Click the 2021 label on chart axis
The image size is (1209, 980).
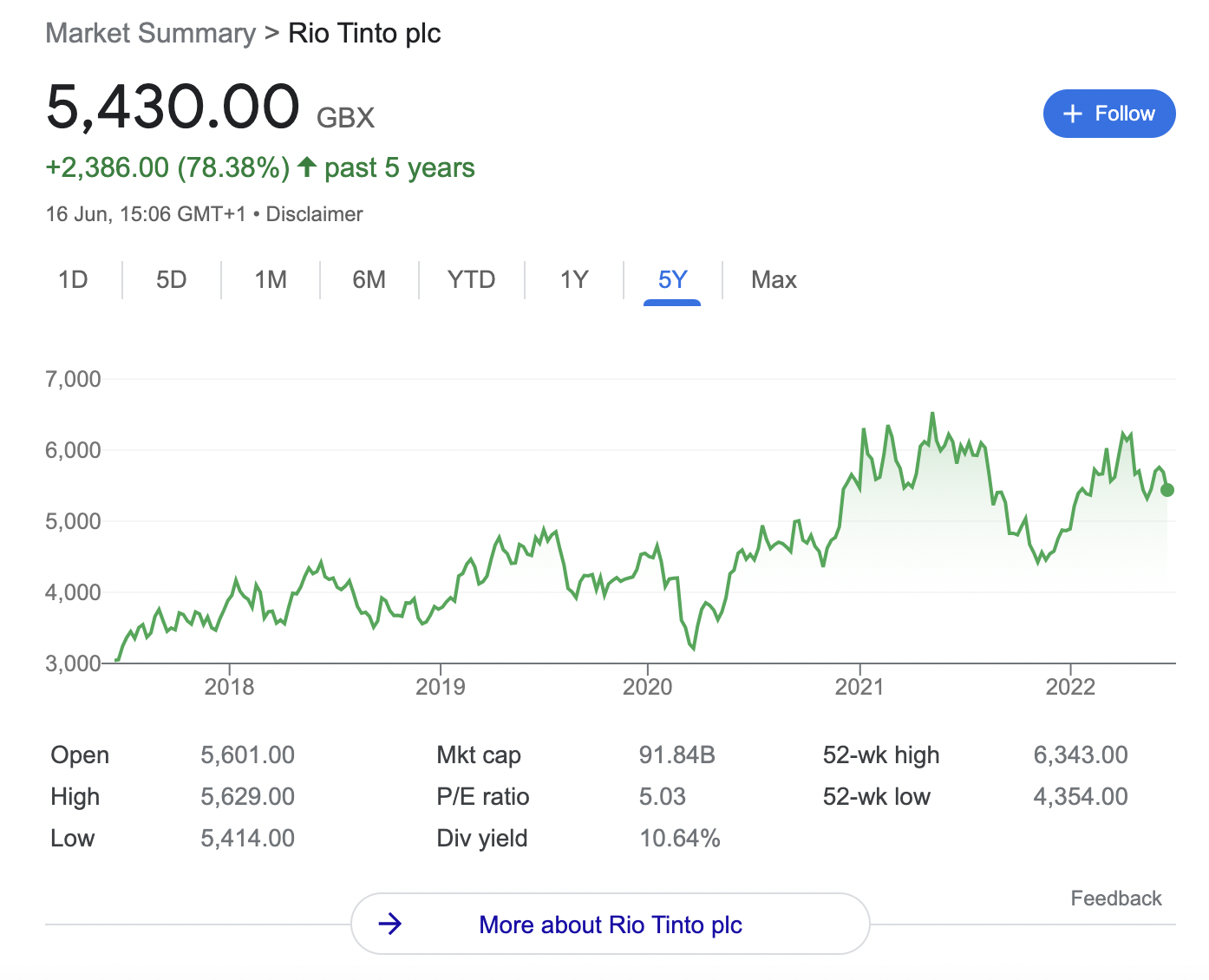tap(859, 687)
